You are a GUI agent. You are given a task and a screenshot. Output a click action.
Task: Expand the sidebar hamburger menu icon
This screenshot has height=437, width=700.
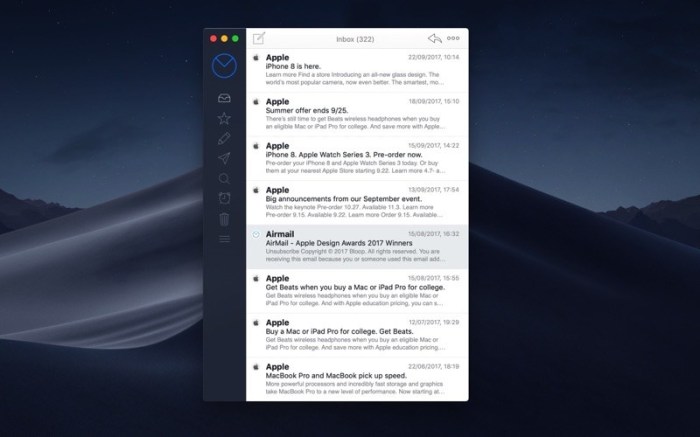[x=225, y=239]
